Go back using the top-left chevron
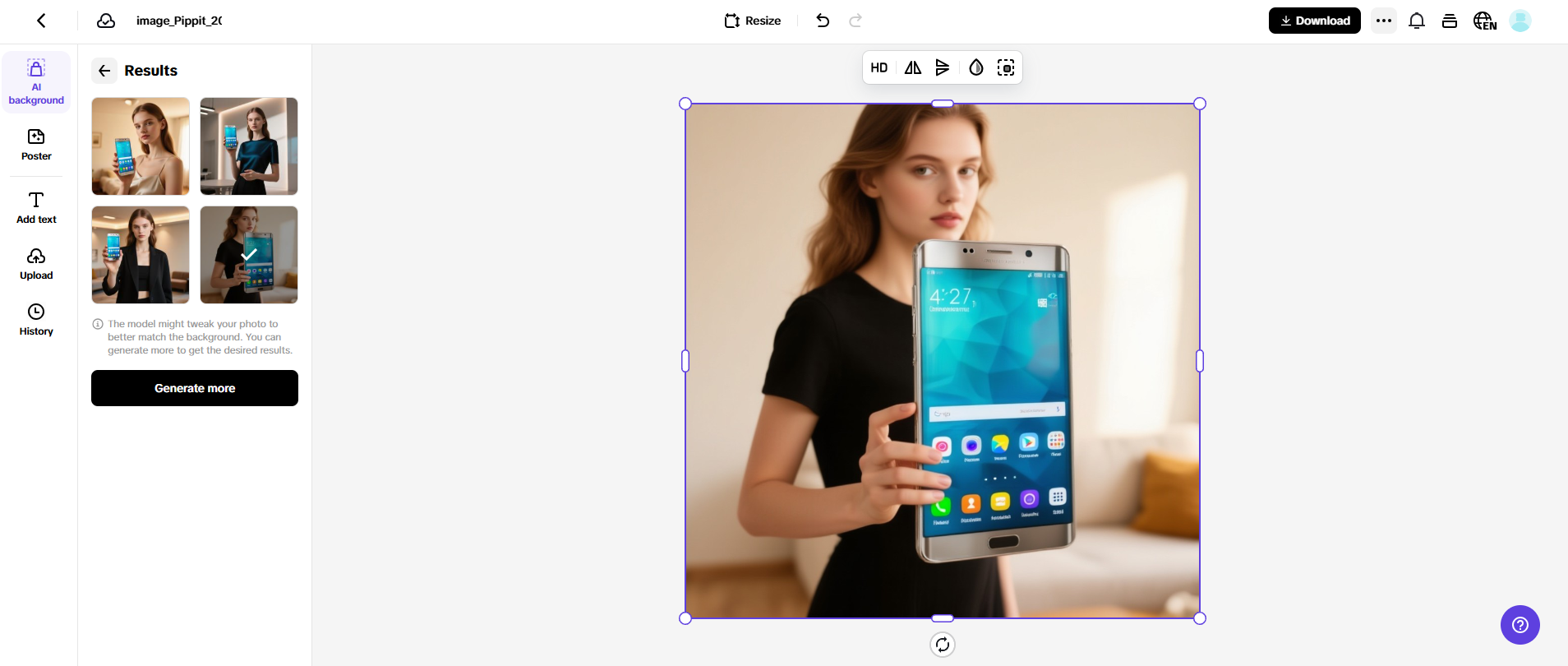 pyautogui.click(x=41, y=21)
